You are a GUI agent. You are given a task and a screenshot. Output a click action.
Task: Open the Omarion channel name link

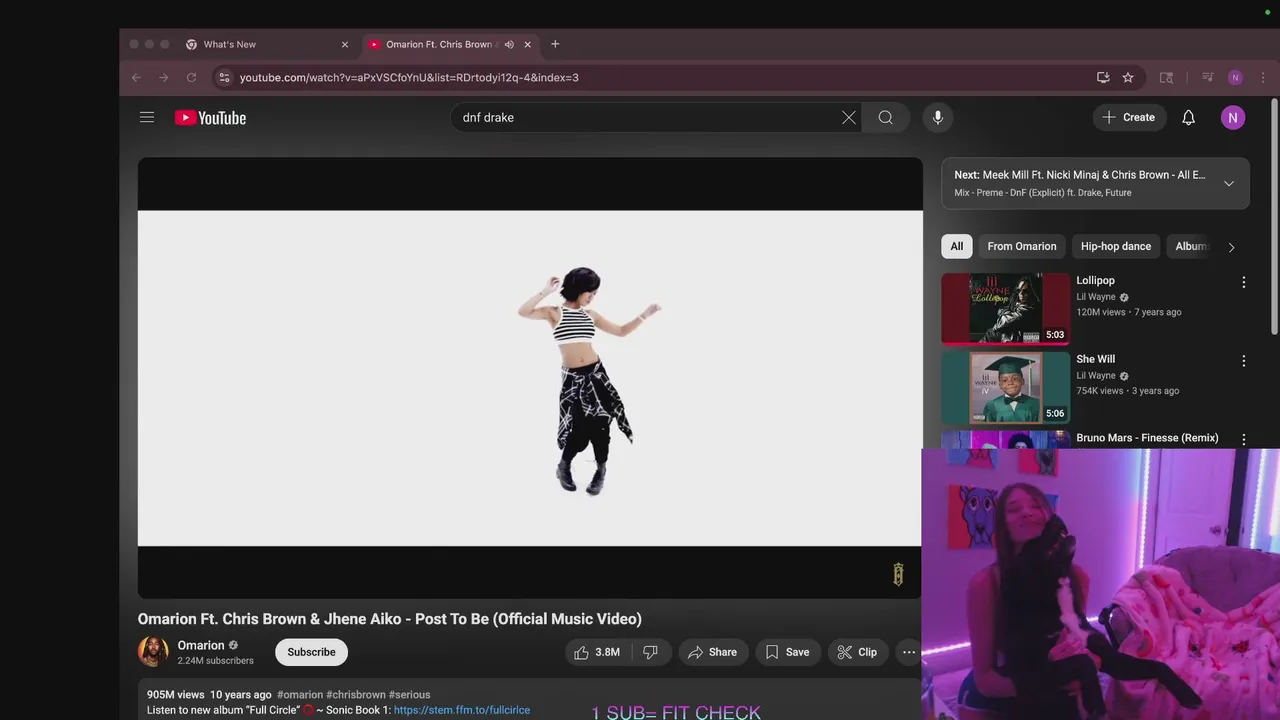point(201,645)
